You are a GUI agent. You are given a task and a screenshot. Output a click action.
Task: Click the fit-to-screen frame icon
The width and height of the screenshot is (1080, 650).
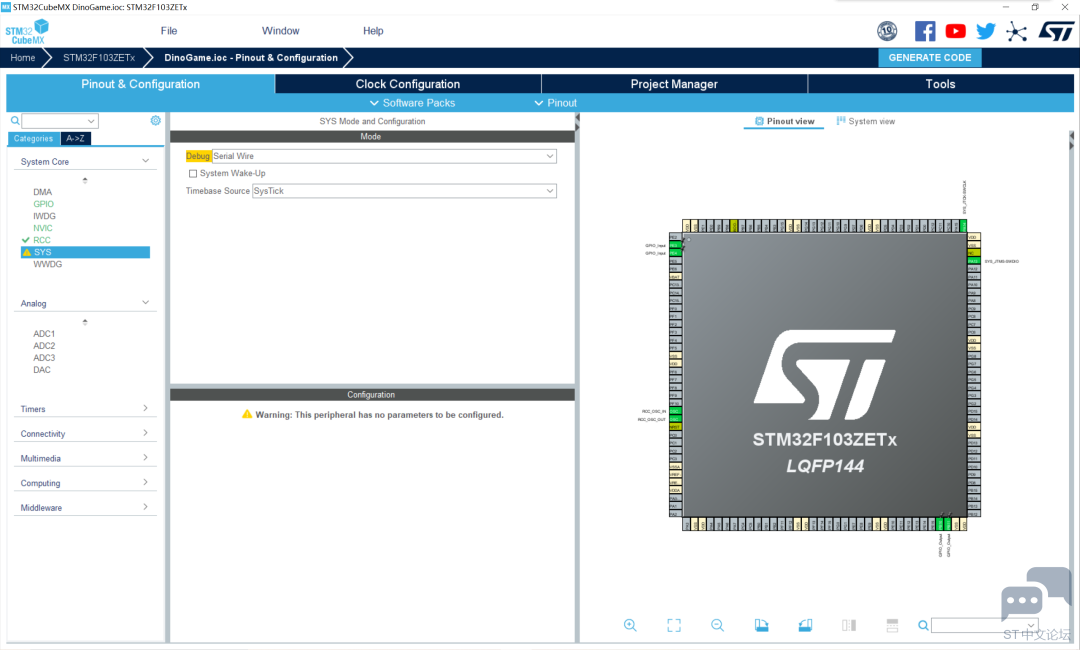(674, 625)
